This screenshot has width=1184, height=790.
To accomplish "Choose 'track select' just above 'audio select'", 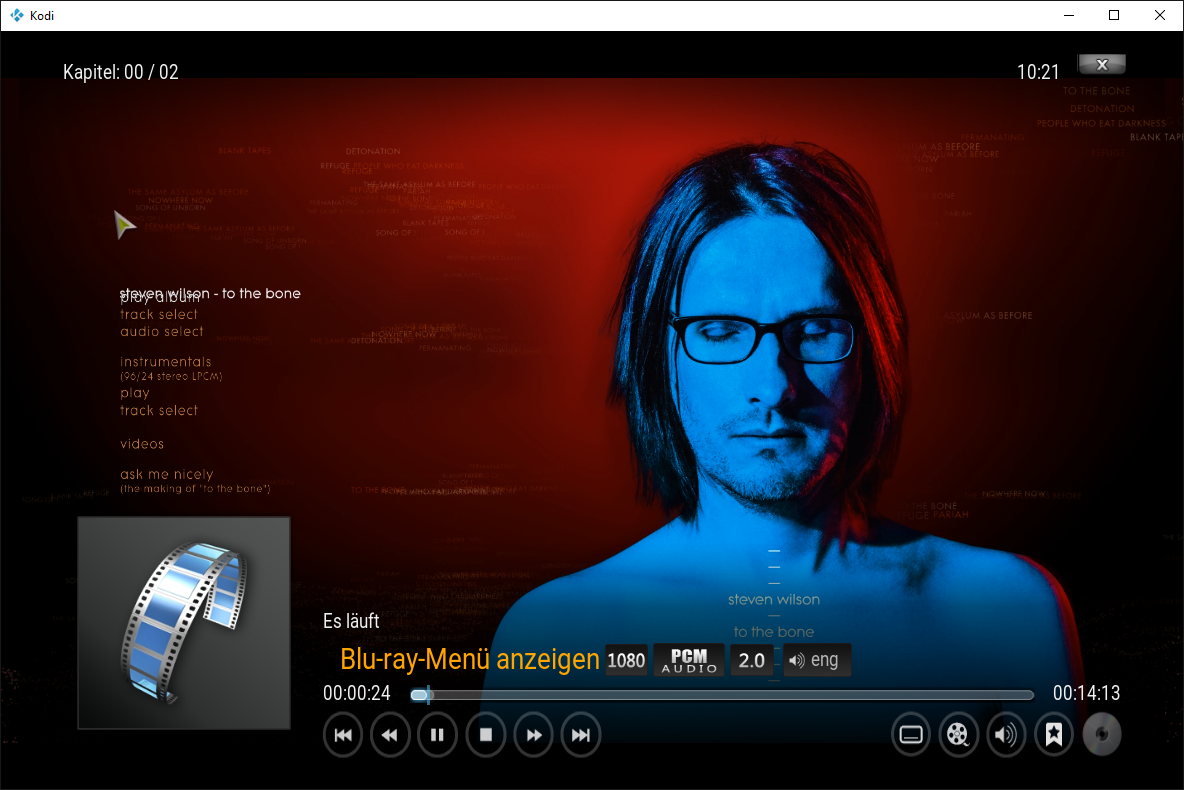I will pyautogui.click(x=159, y=314).
